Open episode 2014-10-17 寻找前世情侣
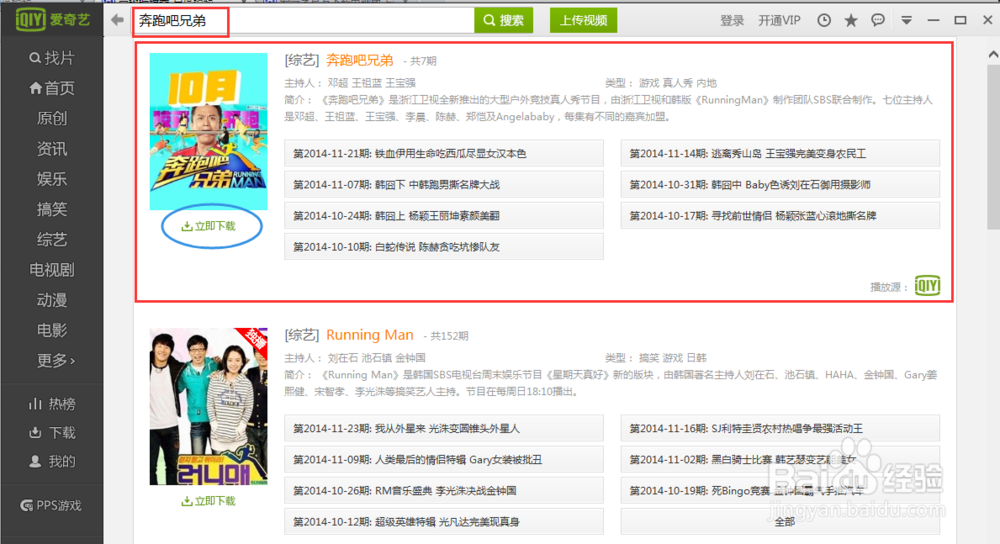 coord(780,216)
